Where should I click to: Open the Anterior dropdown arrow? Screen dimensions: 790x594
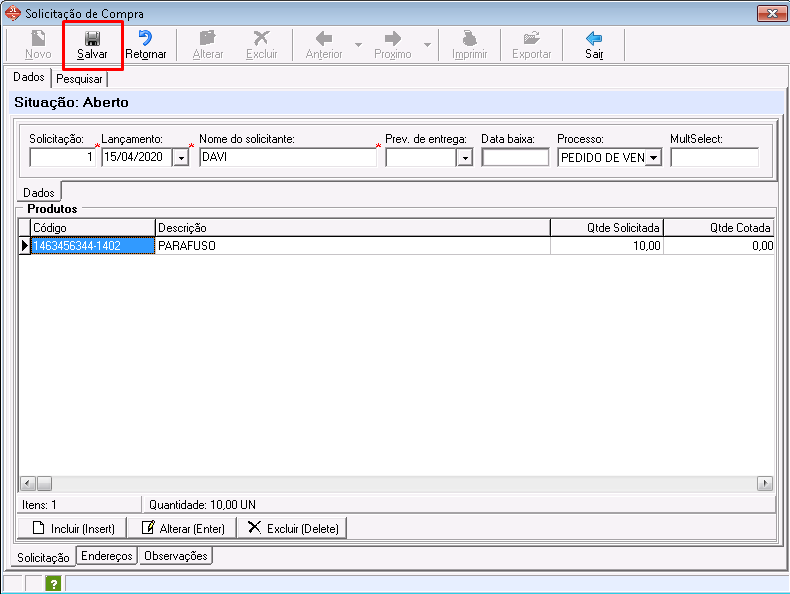point(358,45)
